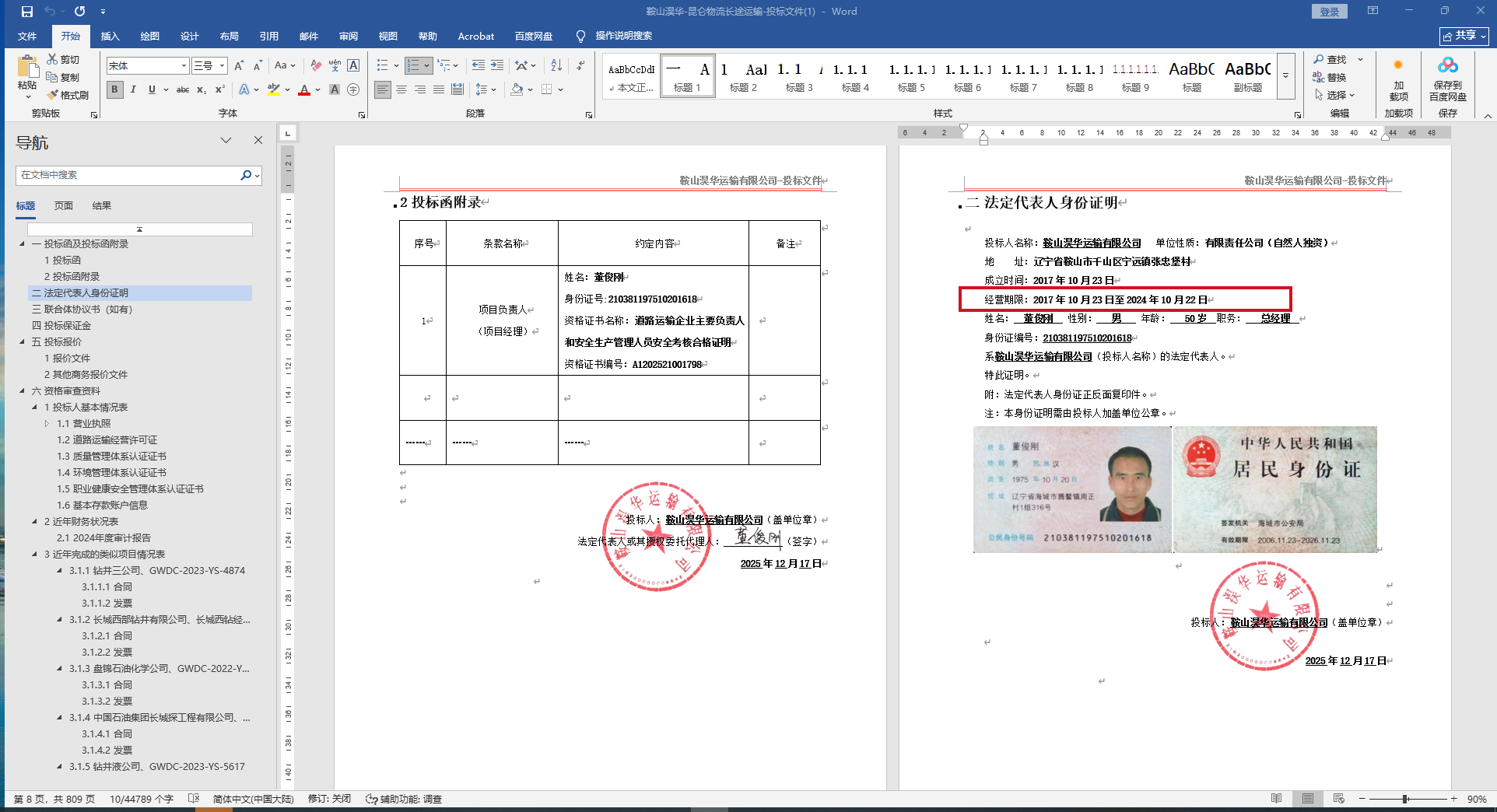
Task: Open text effects and typography
Action: [x=244, y=89]
